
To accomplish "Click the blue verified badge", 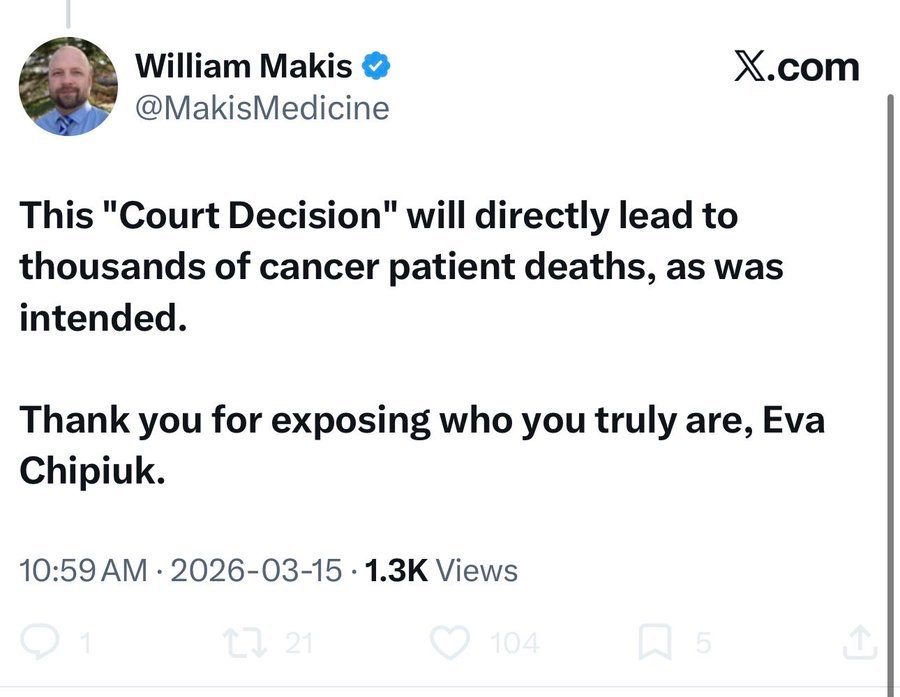I will click(x=375, y=68).
